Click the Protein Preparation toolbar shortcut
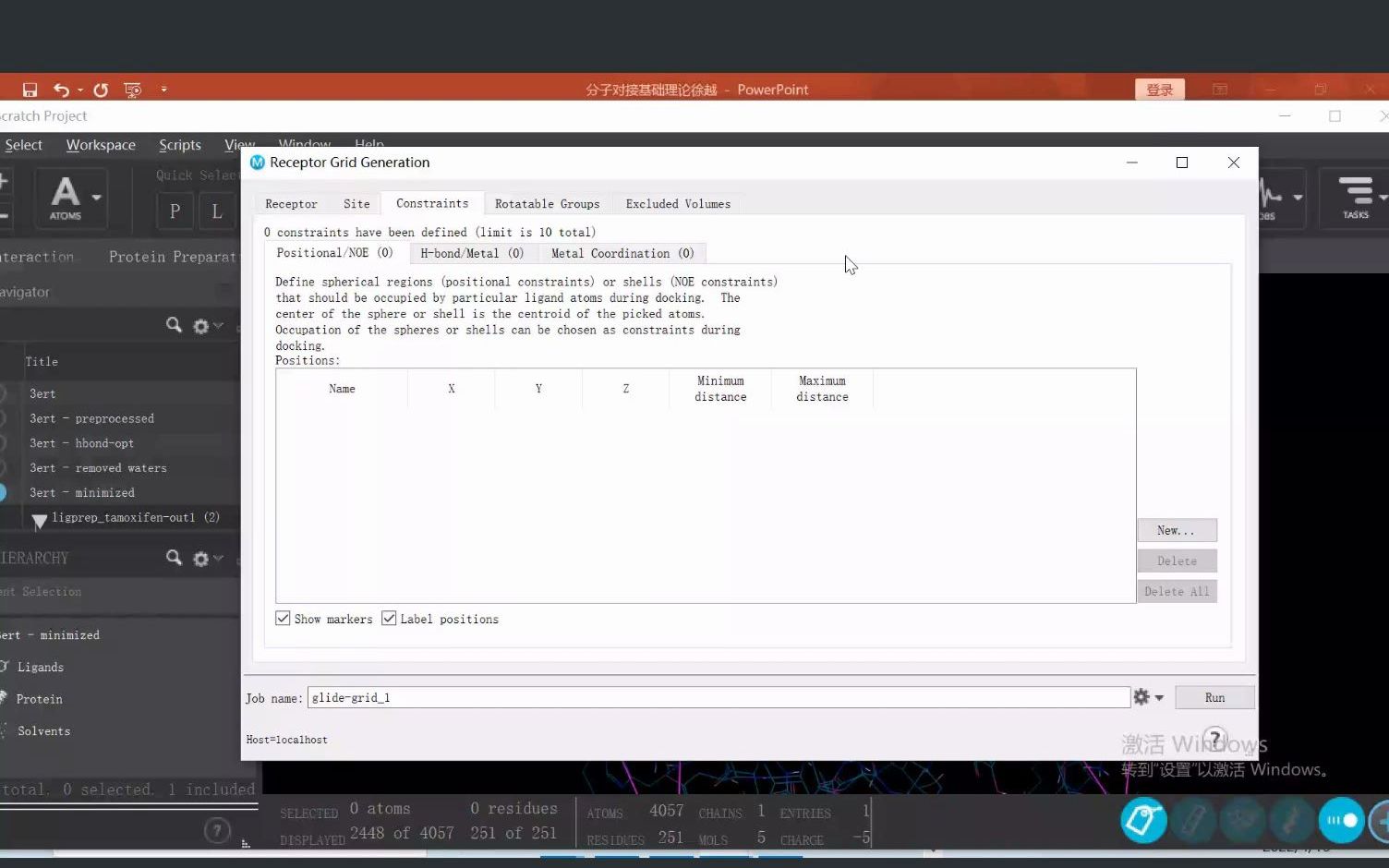The image size is (1389, 868). 174,257
